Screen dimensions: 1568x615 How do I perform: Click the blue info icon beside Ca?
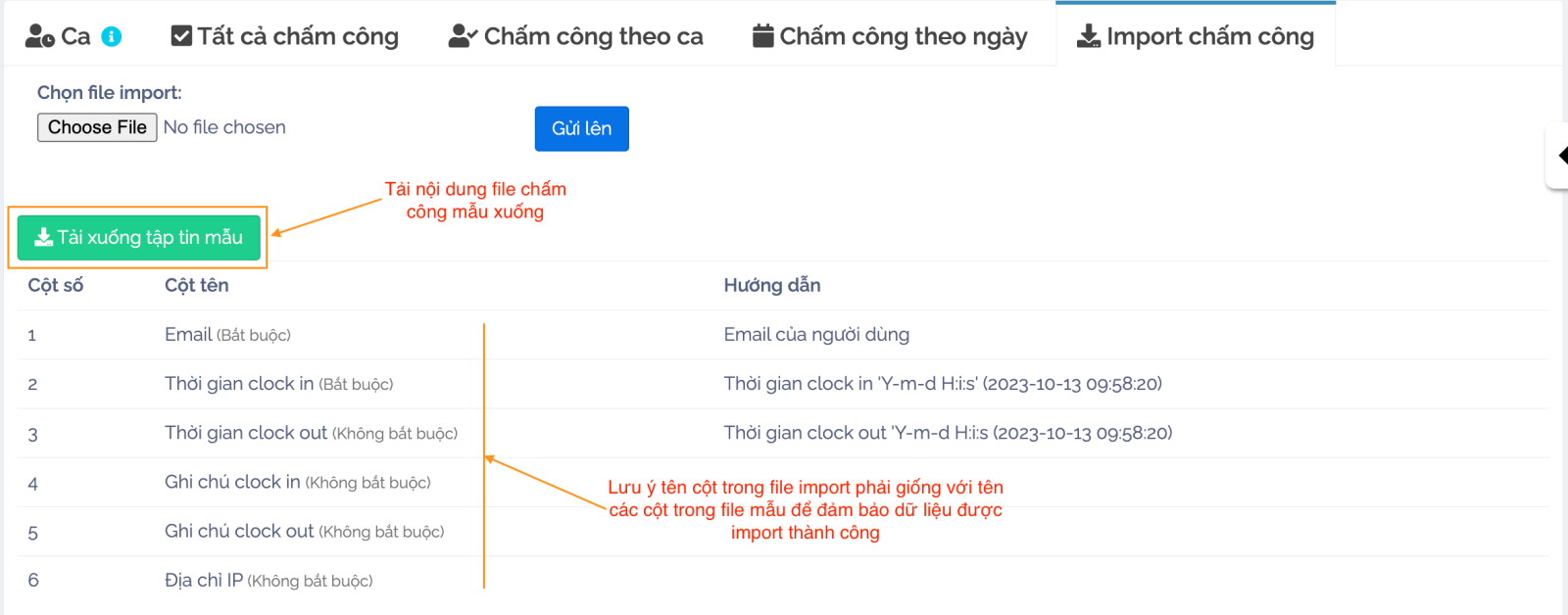[112, 36]
